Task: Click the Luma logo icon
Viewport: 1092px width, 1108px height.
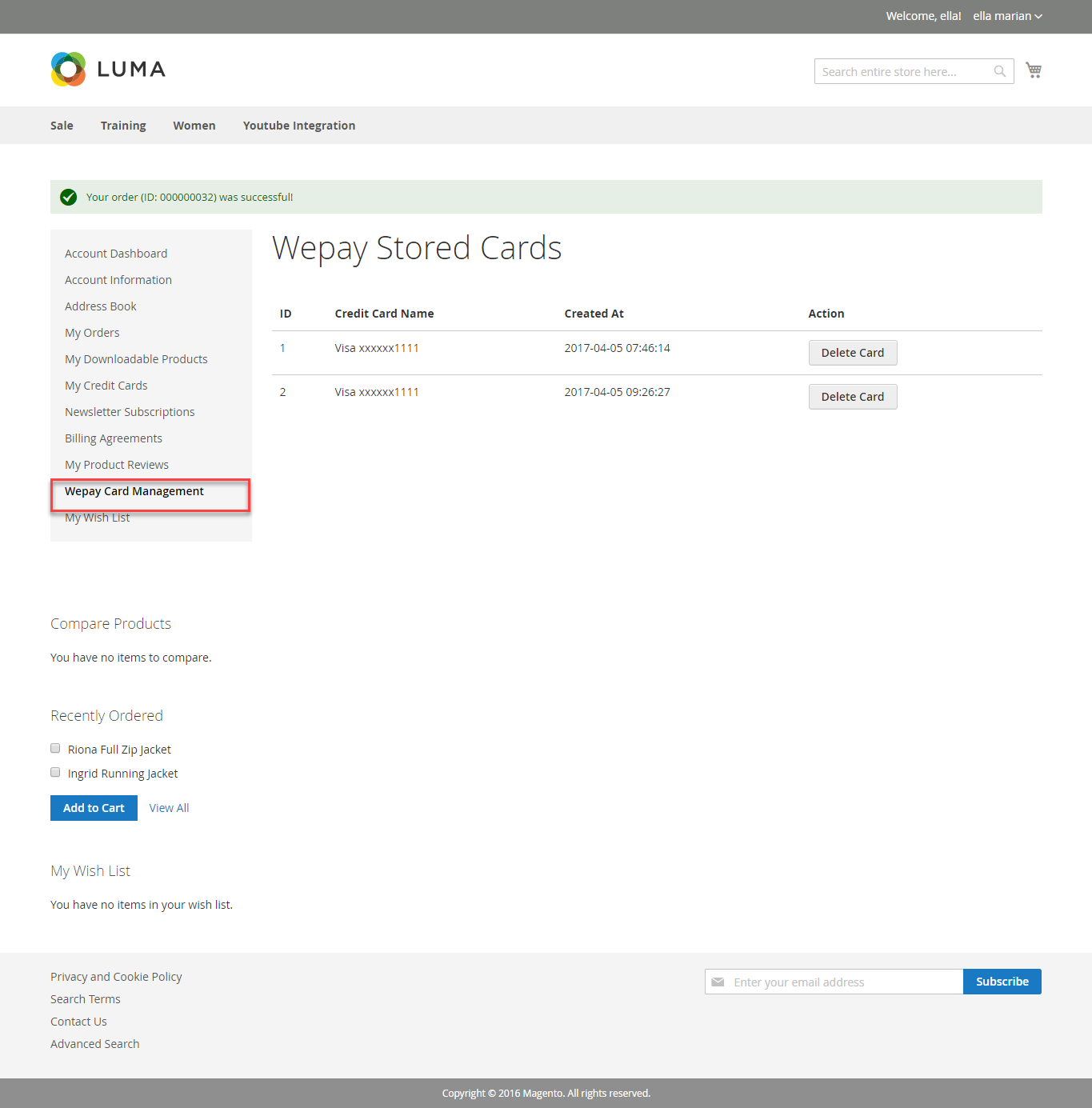Action: 69,70
